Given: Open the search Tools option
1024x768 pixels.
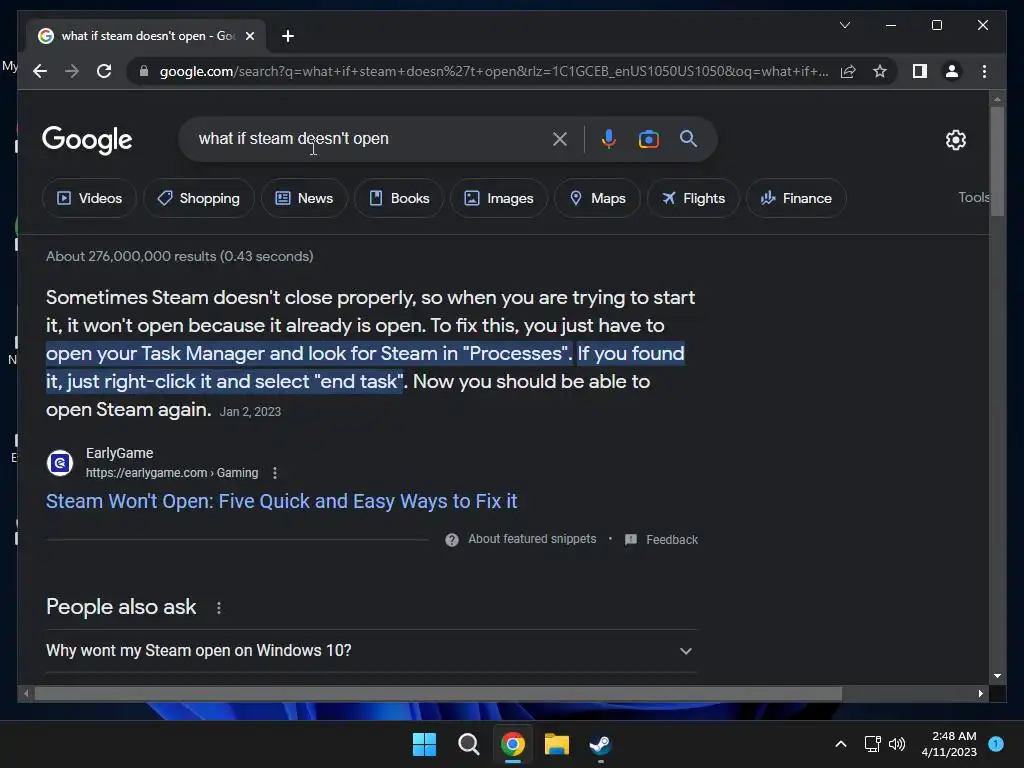Looking at the screenshot, I should (x=973, y=197).
